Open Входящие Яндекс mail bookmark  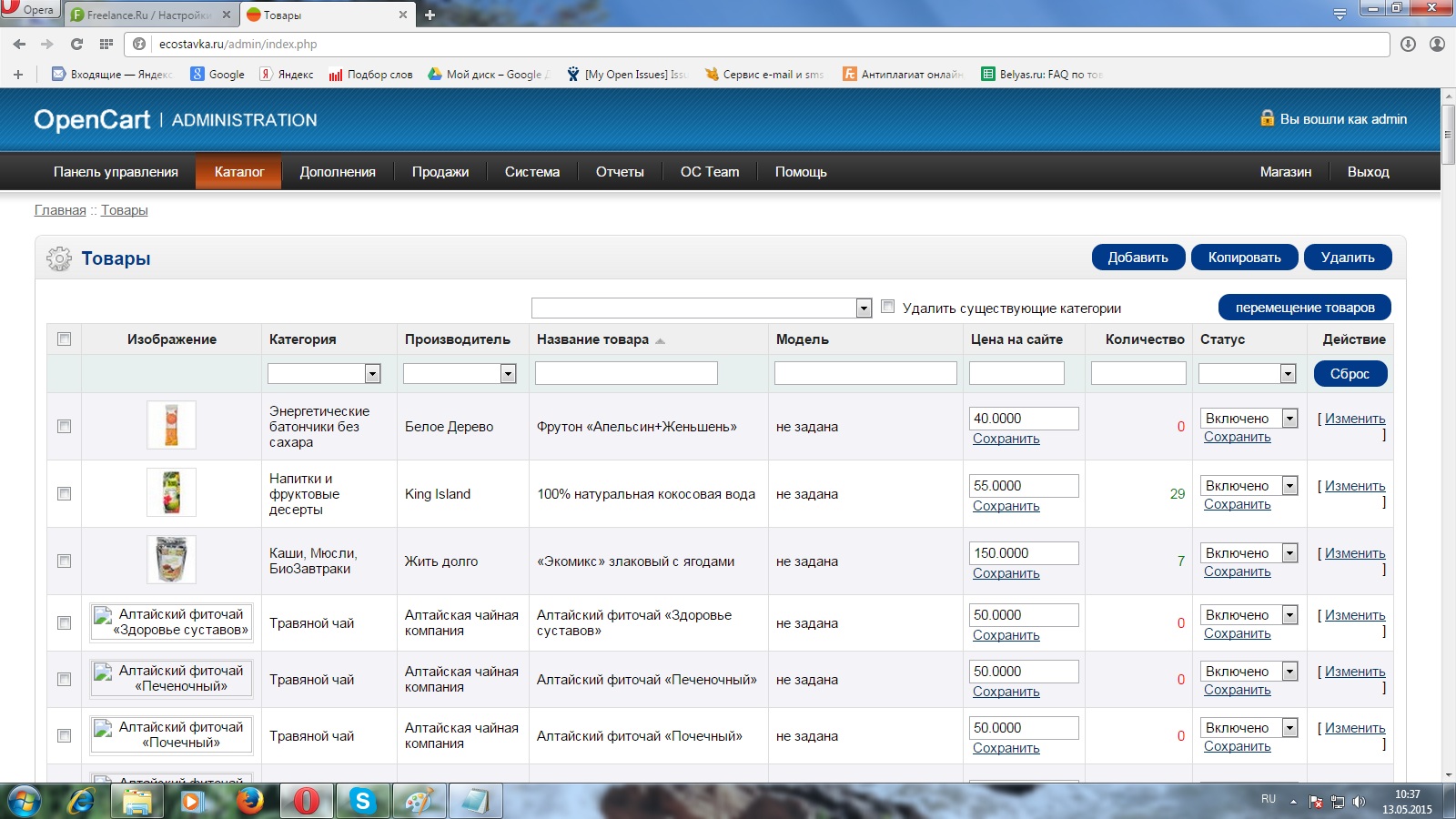coord(112,75)
